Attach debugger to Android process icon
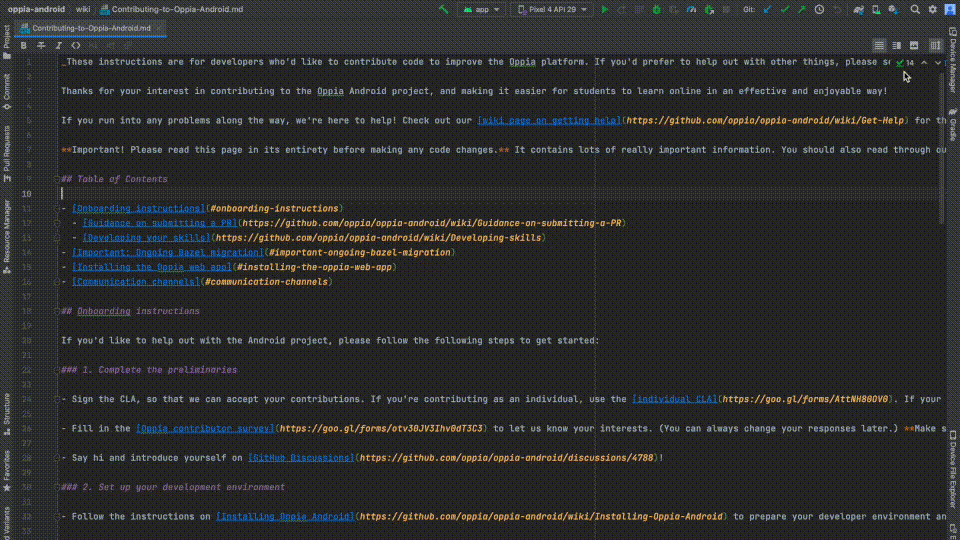This screenshot has height=540, width=960. [x=709, y=9]
